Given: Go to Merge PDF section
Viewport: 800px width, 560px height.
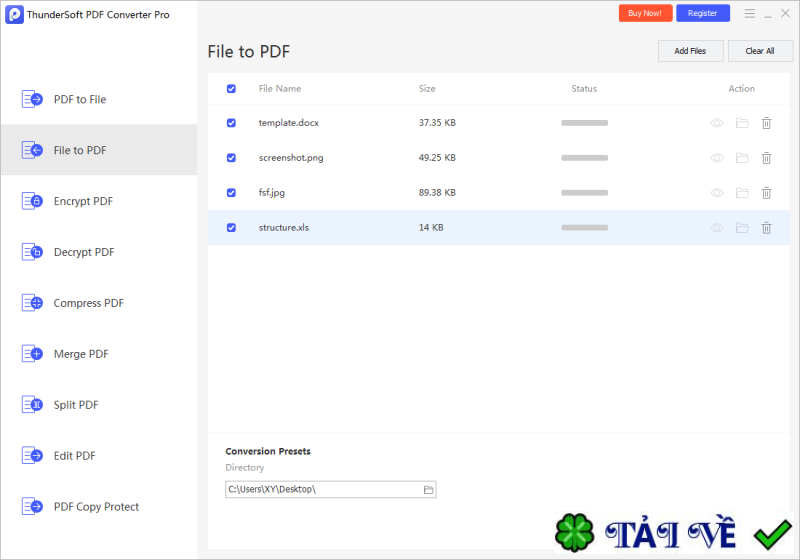Looking at the screenshot, I should coord(99,354).
